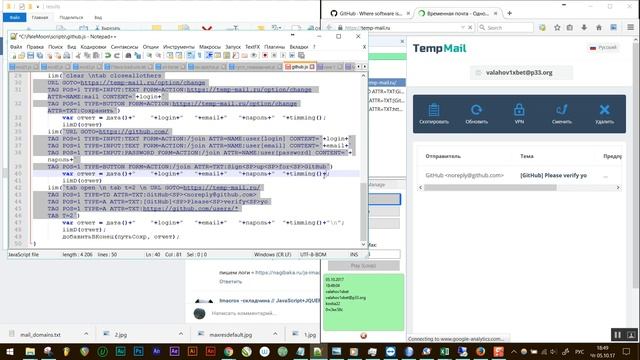Viewport: 640px width, 360px height.
Task: Click the GitHub noreply@github.com sender row
Action: 464,175
